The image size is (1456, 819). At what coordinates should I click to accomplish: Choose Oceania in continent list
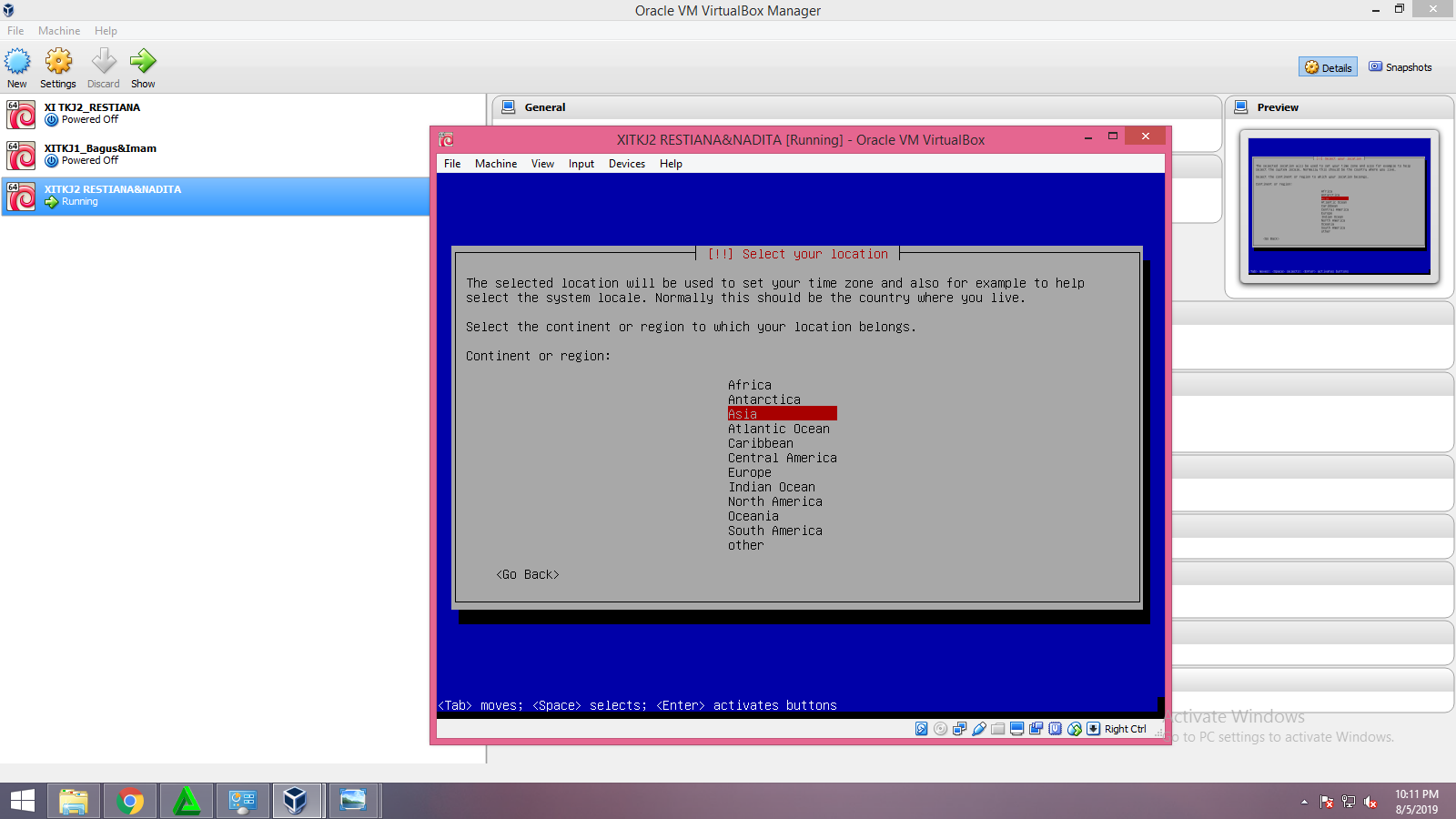click(x=753, y=516)
